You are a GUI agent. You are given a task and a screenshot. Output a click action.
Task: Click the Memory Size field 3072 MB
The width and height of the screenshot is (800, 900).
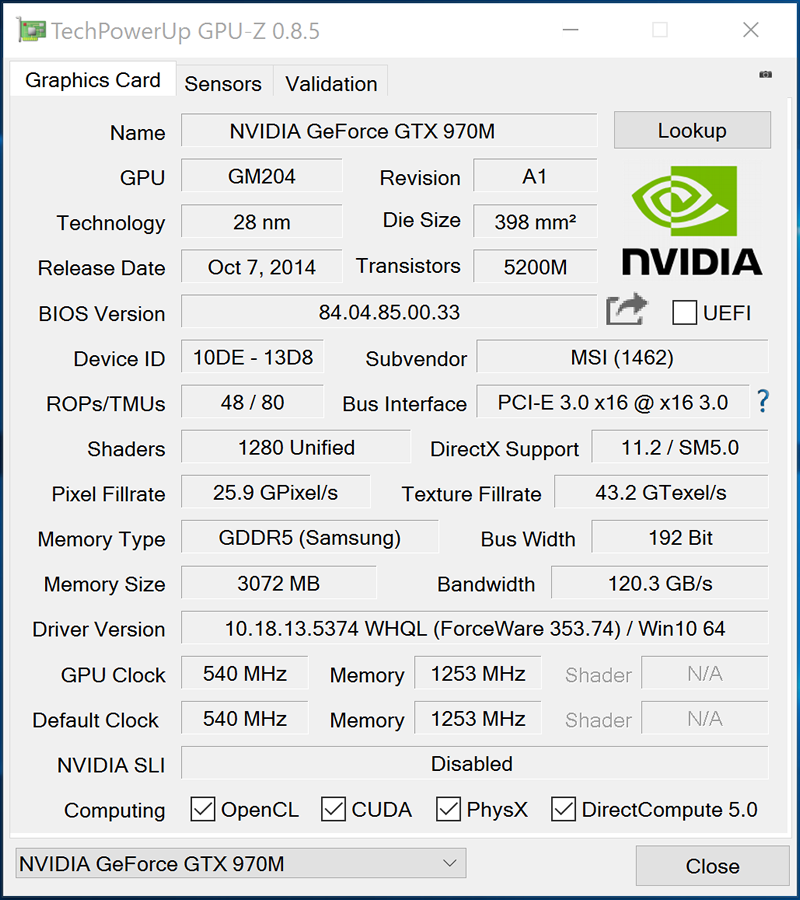click(279, 583)
